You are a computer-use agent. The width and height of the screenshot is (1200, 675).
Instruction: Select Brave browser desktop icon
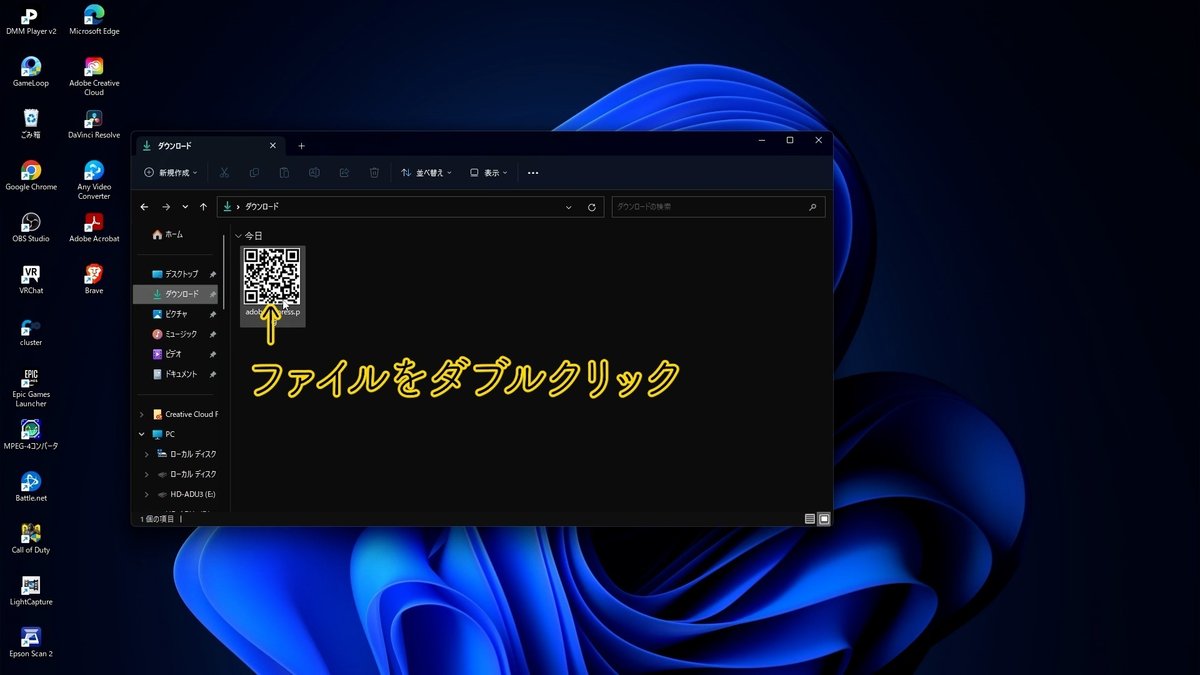[x=94, y=280]
